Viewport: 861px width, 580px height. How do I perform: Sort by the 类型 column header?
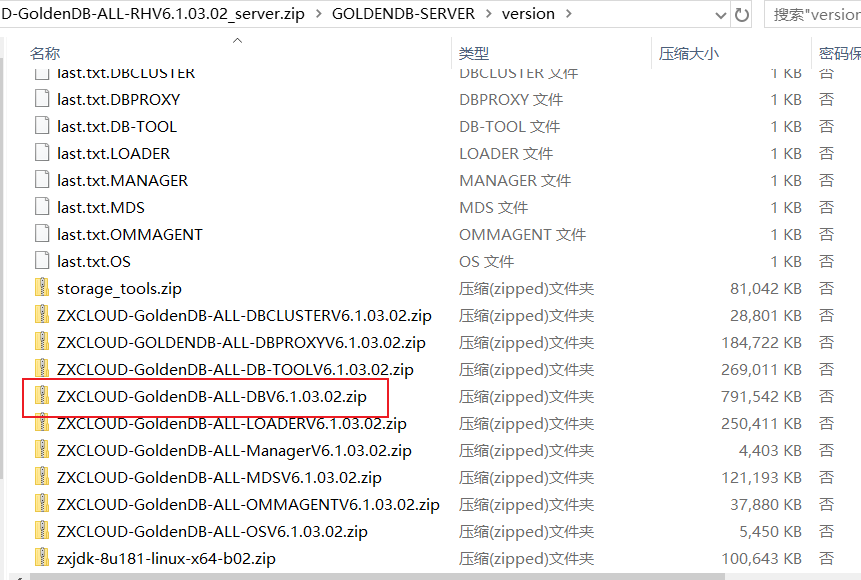click(474, 53)
